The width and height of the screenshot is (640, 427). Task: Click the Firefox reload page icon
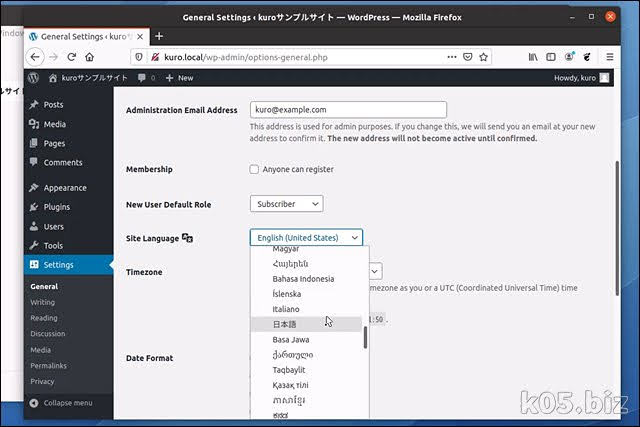[71, 57]
